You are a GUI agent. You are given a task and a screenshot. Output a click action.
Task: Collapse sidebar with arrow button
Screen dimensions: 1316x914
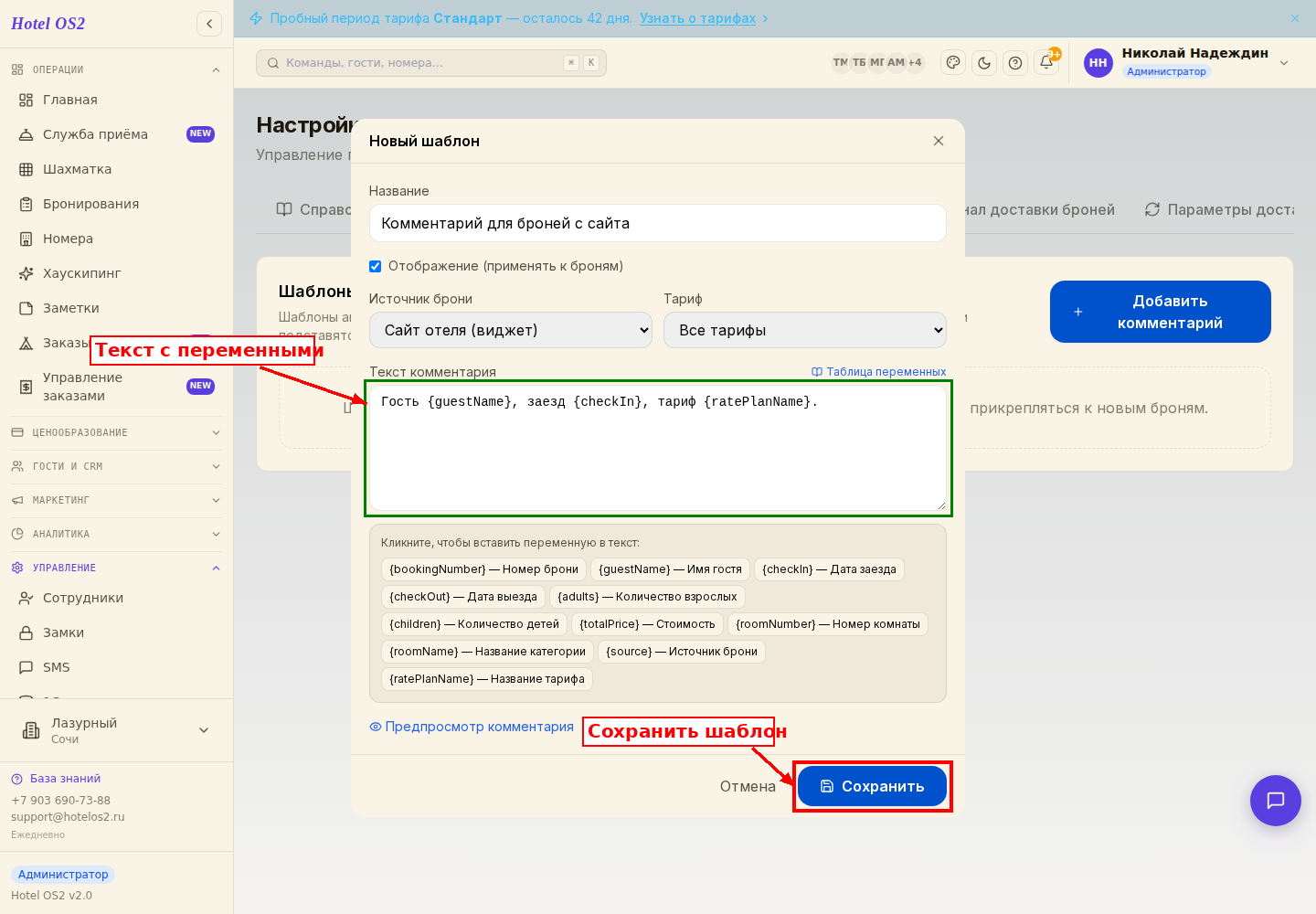pyautogui.click(x=209, y=24)
